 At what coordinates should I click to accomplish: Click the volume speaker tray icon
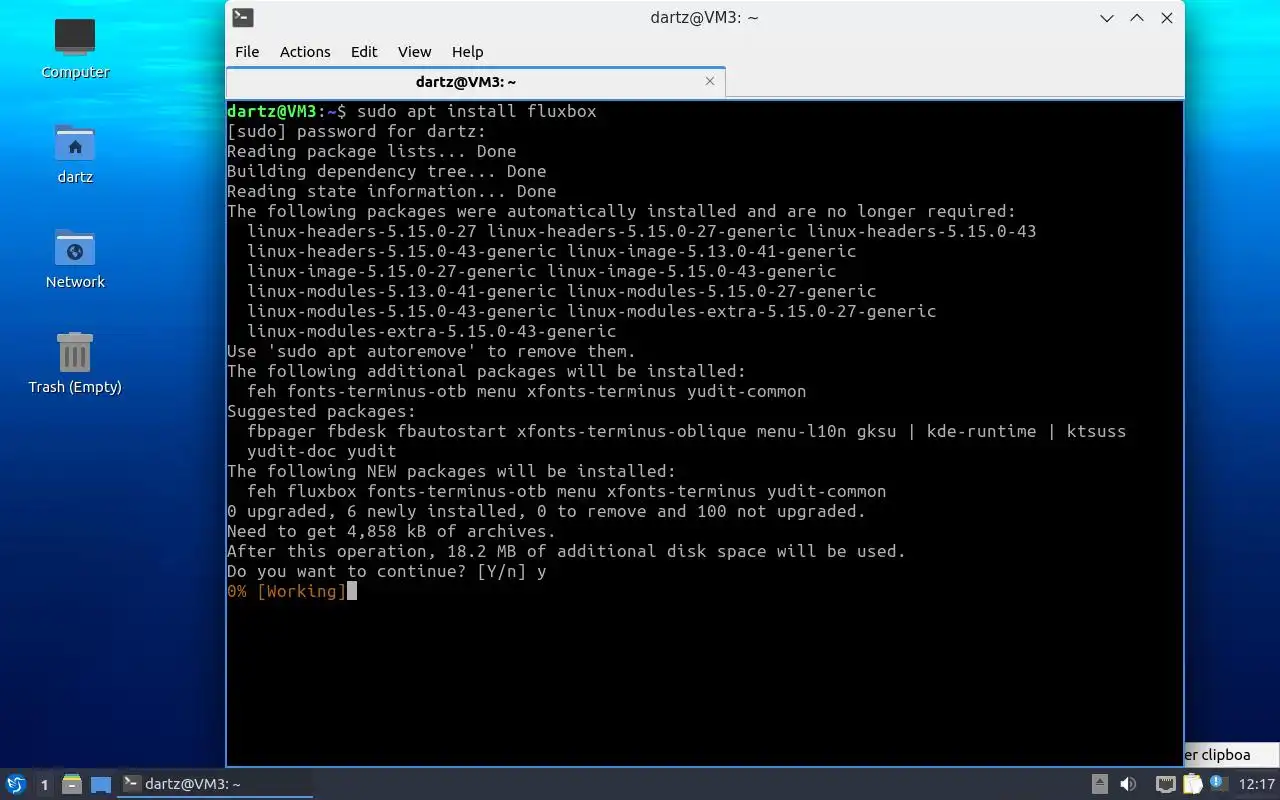pyautogui.click(x=1128, y=784)
